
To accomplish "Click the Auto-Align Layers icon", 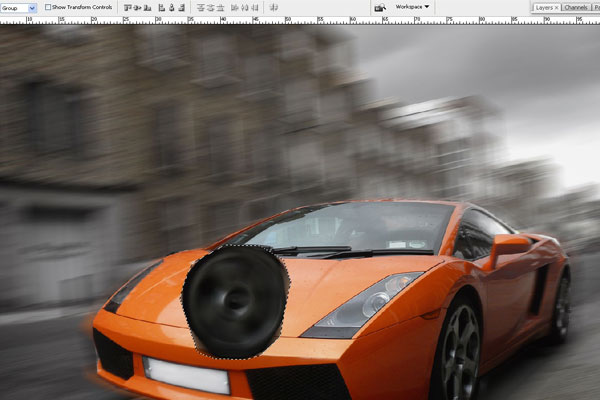I will 273,7.
